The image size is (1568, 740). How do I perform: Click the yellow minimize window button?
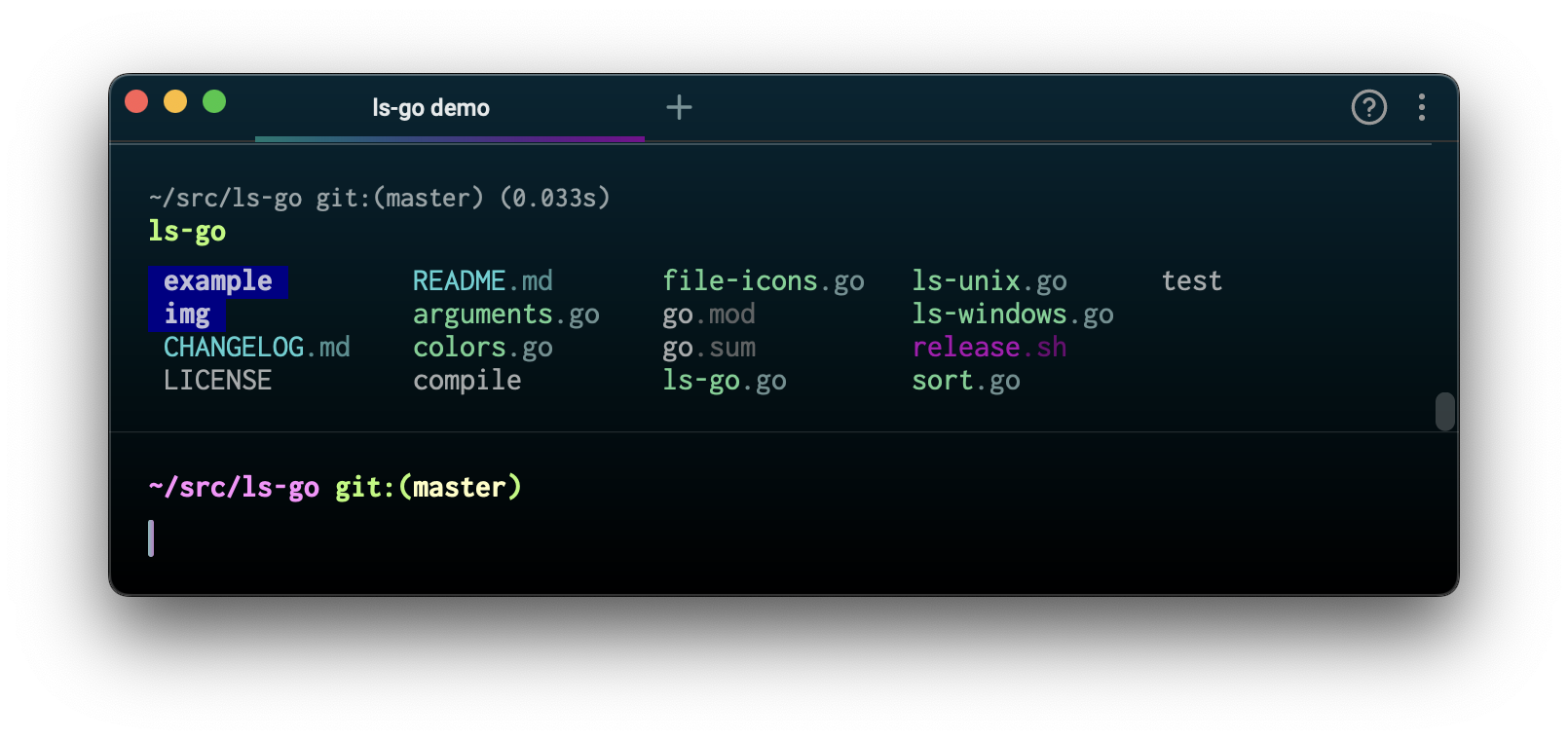[175, 101]
